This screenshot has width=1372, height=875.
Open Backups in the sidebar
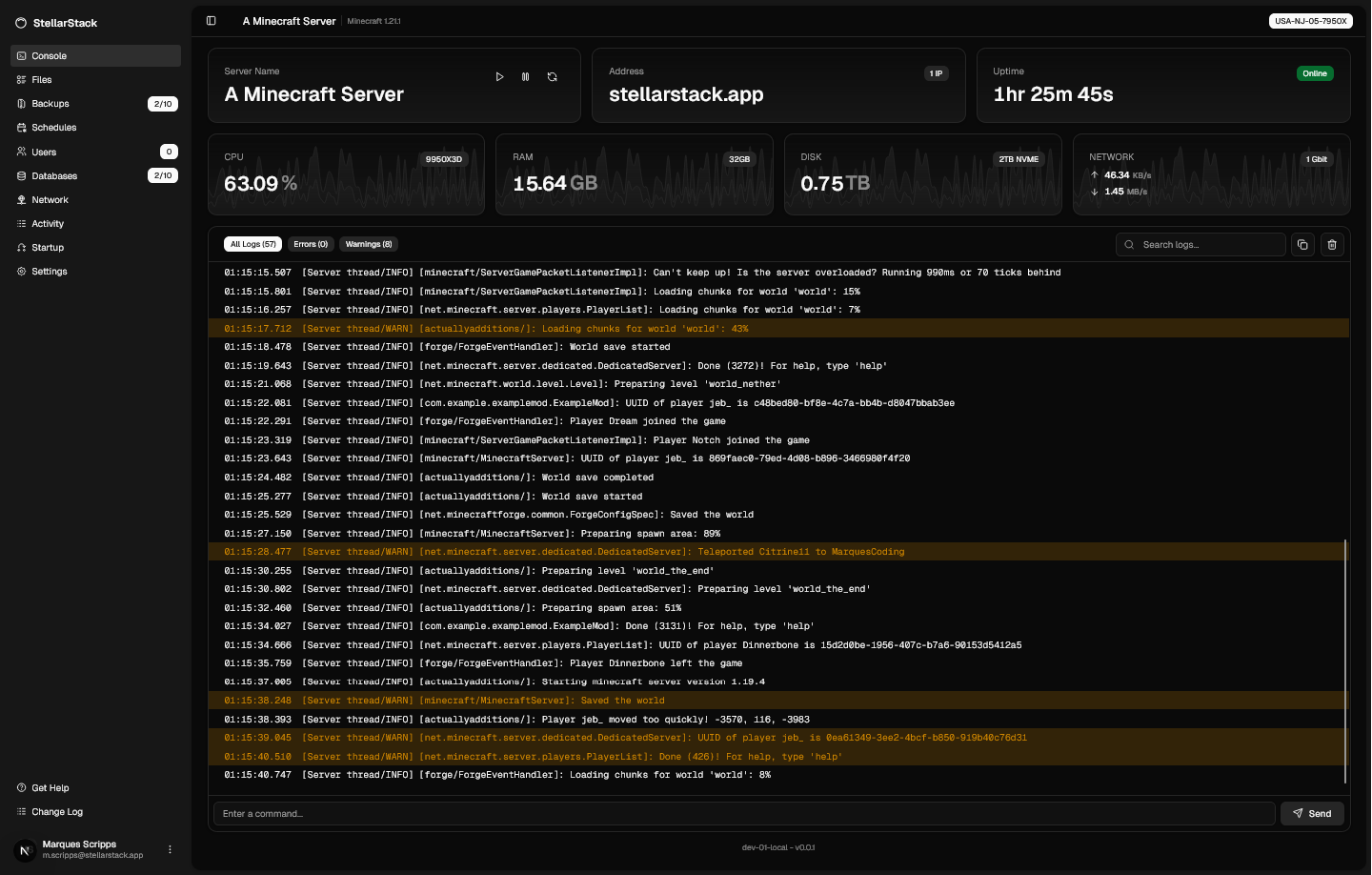tap(95, 104)
